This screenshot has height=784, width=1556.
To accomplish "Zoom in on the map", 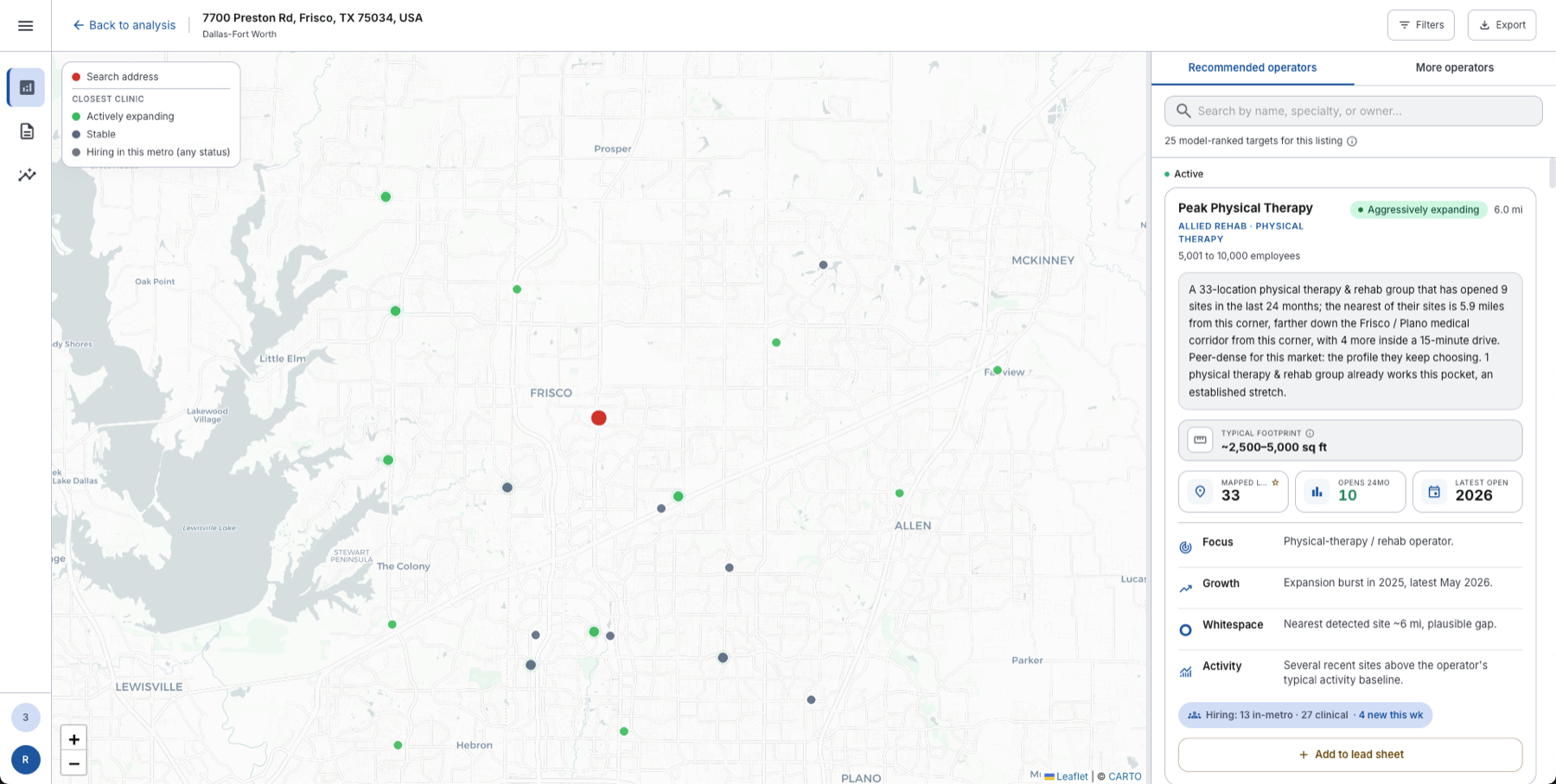I will click(73, 739).
